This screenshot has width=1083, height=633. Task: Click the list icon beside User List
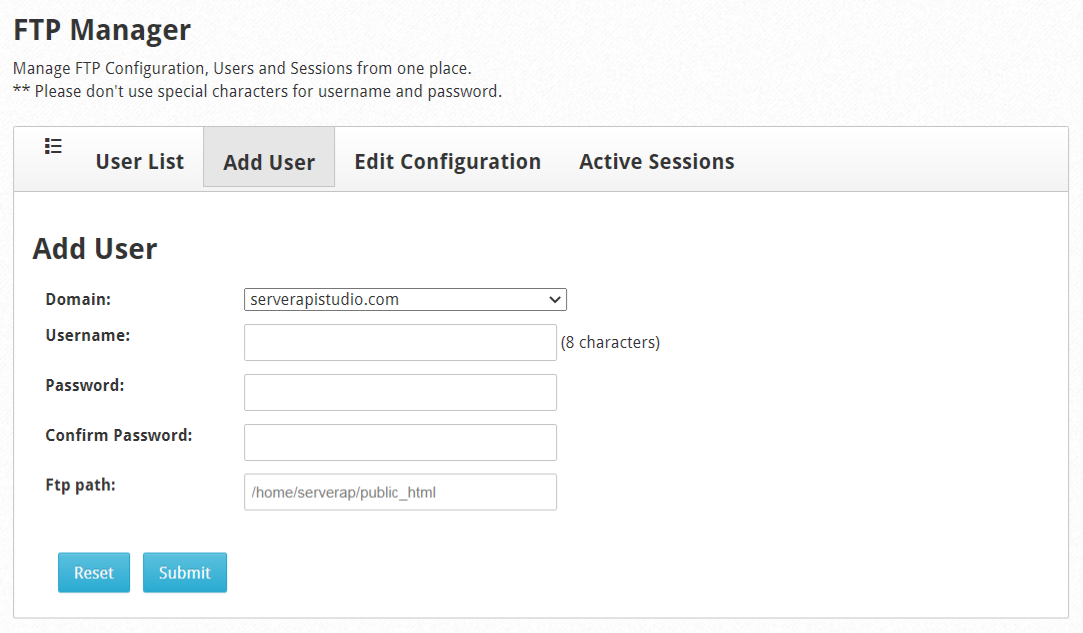(x=53, y=146)
